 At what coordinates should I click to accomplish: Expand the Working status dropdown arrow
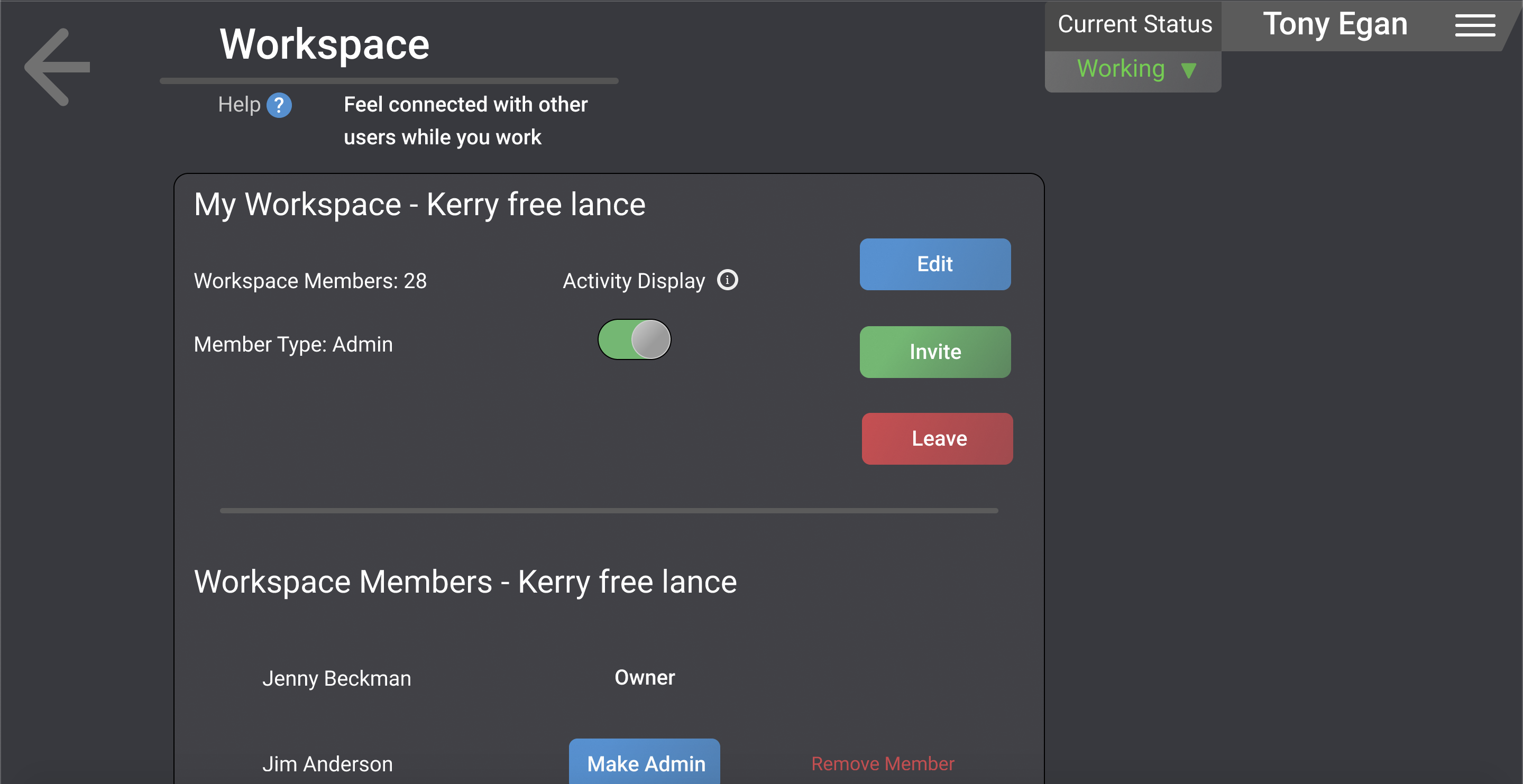pos(1188,70)
